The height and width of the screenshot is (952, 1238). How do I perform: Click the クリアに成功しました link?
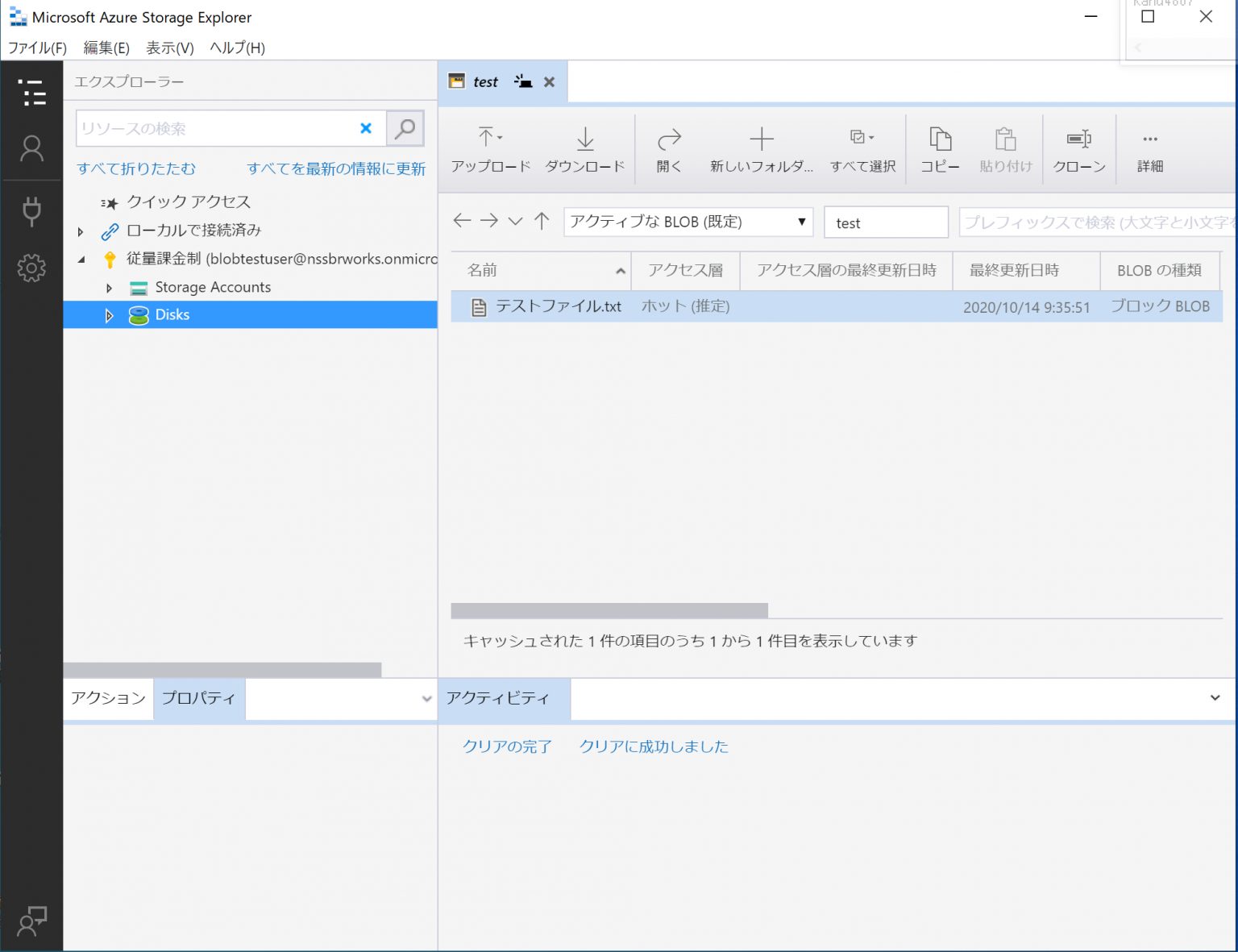[x=654, y=746]
